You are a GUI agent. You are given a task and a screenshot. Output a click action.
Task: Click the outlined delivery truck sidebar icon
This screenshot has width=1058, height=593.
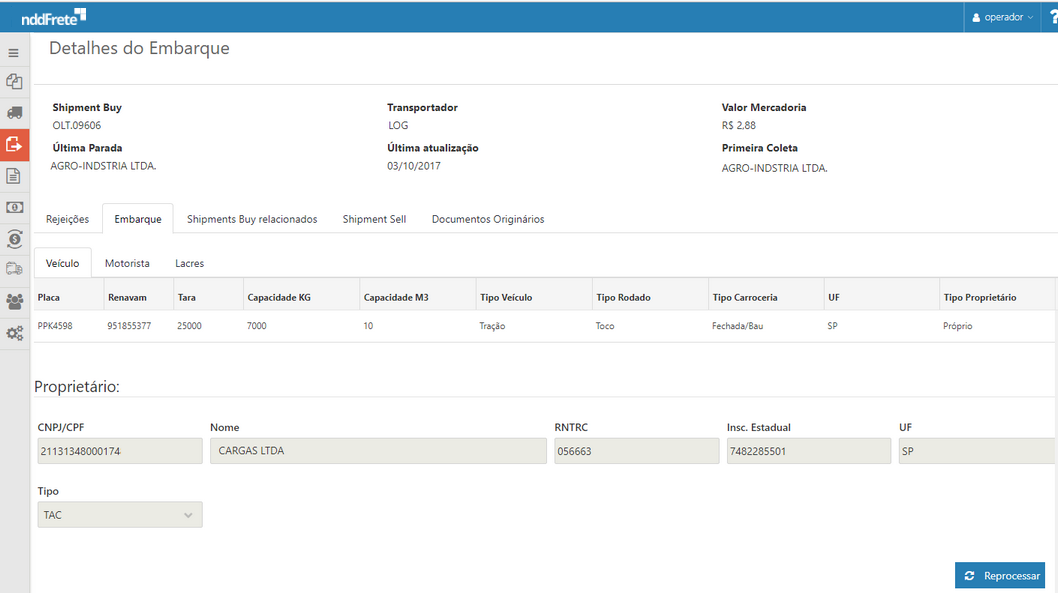[x=14, y=269]
